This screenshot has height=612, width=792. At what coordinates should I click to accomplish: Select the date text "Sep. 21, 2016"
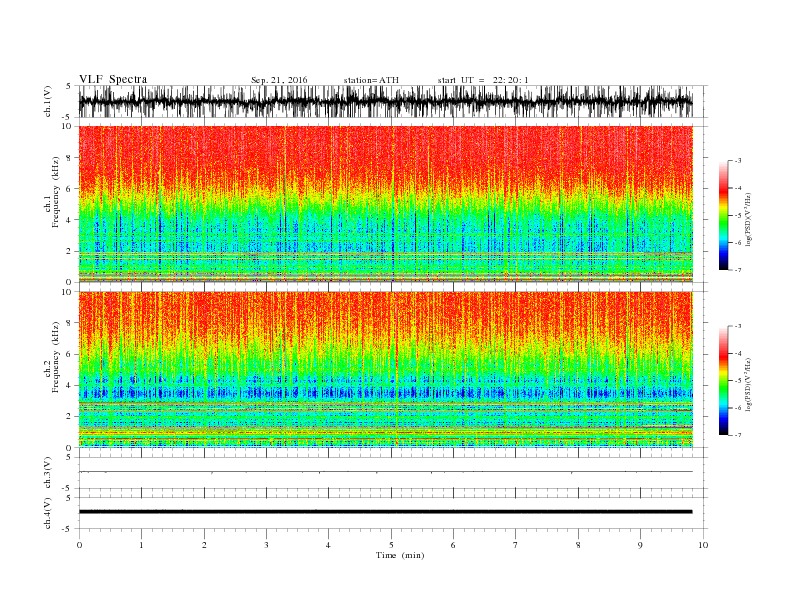pos(279,80)
